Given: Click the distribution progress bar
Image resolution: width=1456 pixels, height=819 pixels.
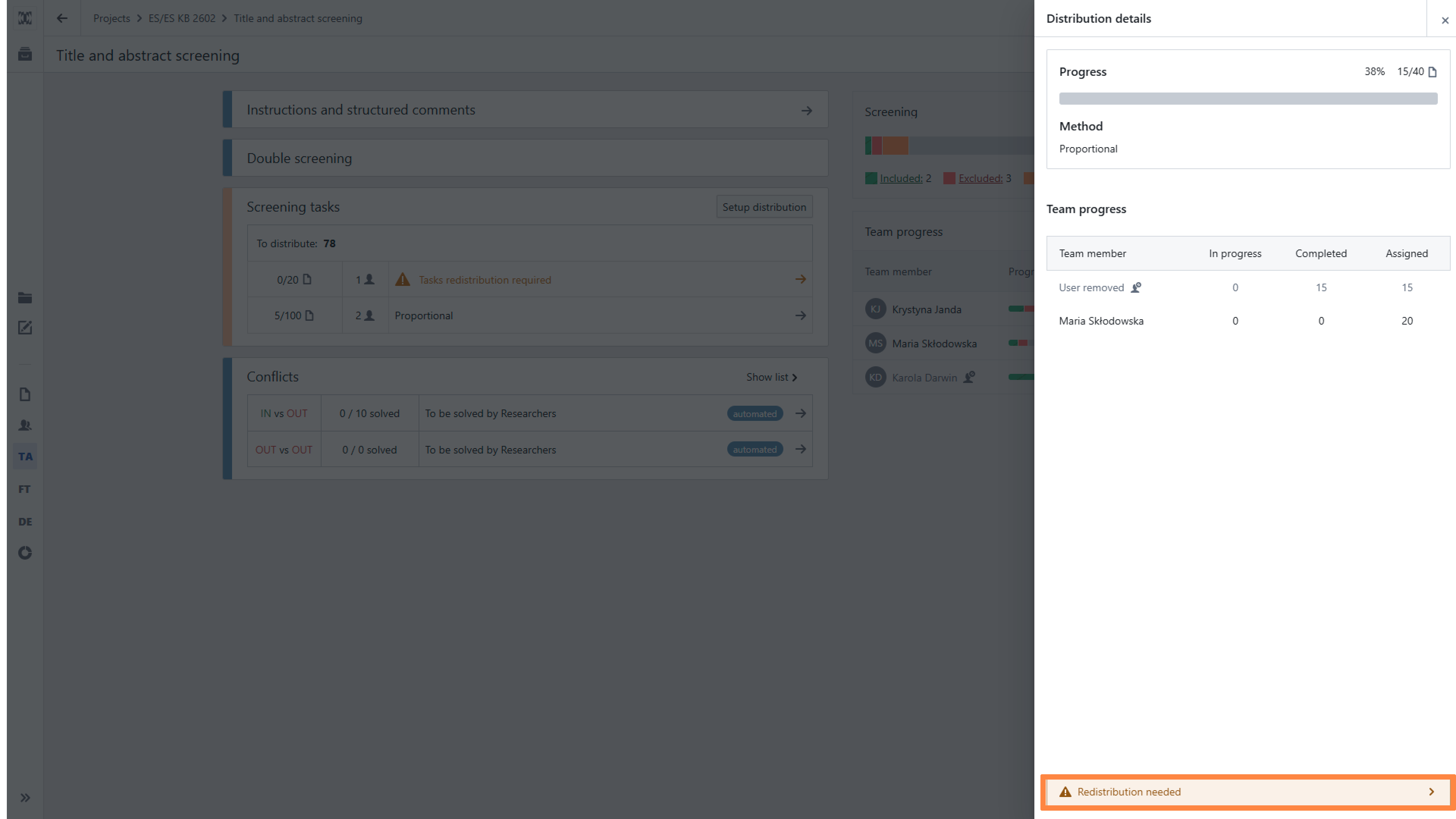Looking at the screenshot, I should click(1248, 99).
